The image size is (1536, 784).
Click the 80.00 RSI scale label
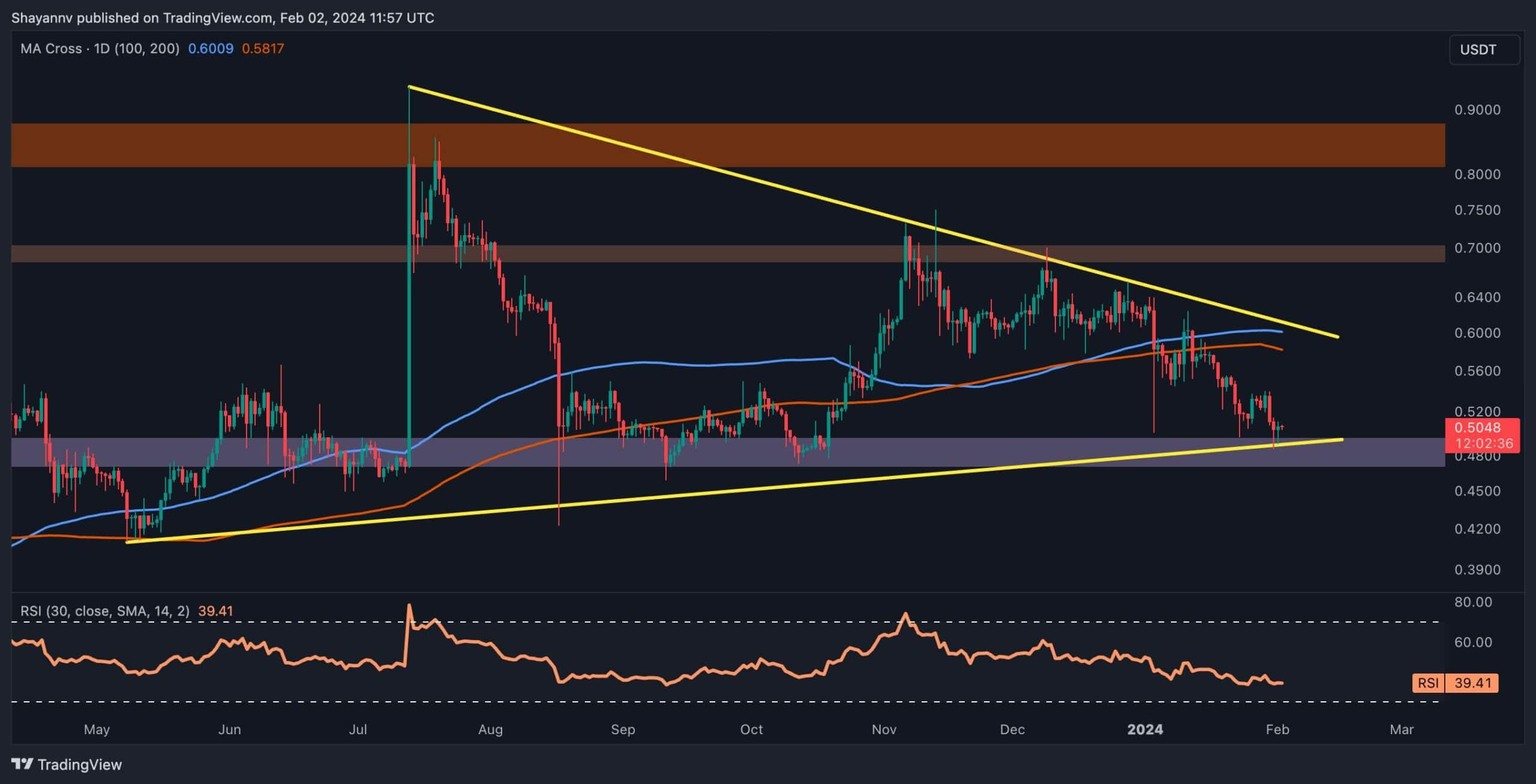click(1474, 602)
